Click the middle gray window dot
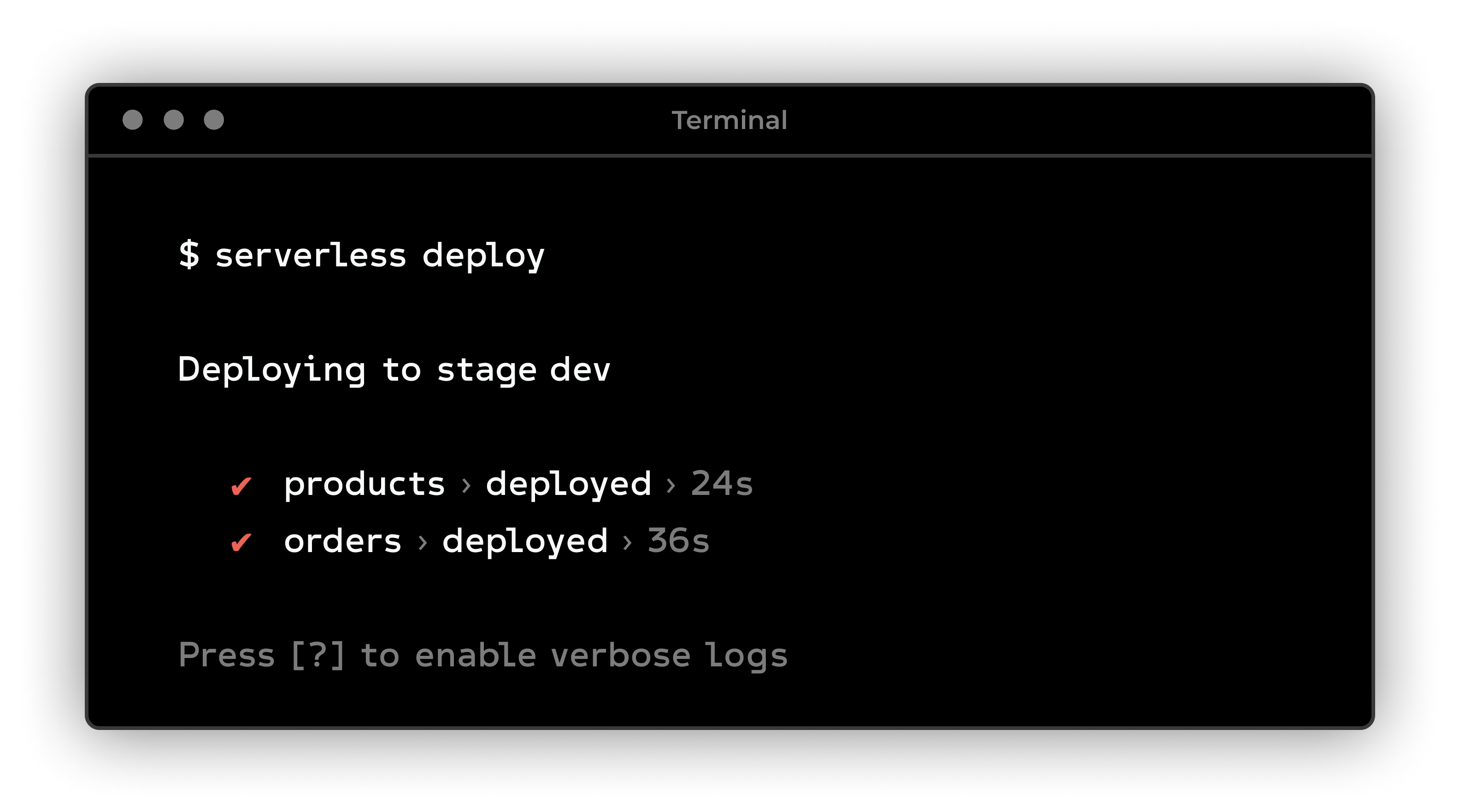 click(173, 120)
